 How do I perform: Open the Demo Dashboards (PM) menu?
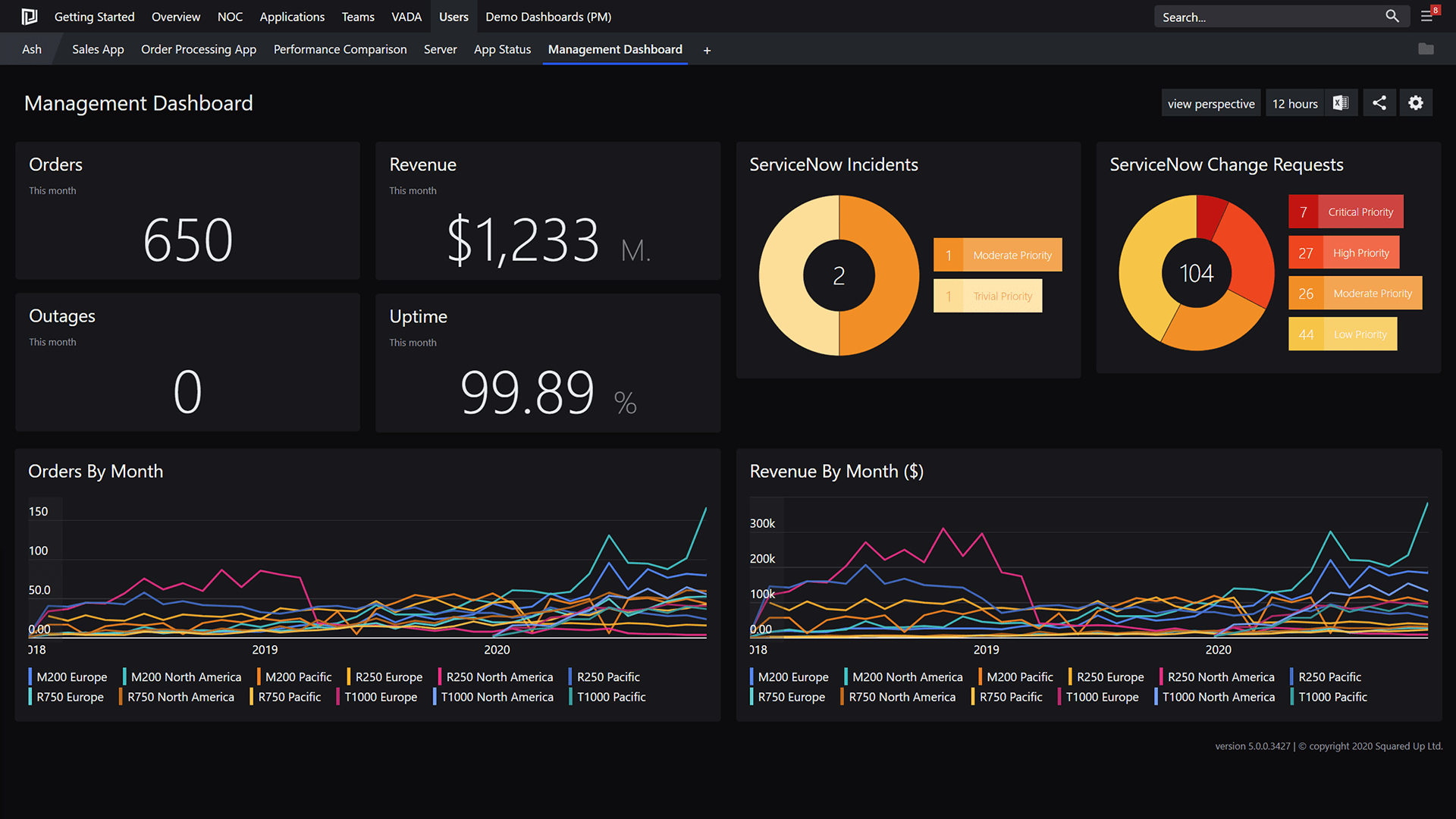pos(548,16)
